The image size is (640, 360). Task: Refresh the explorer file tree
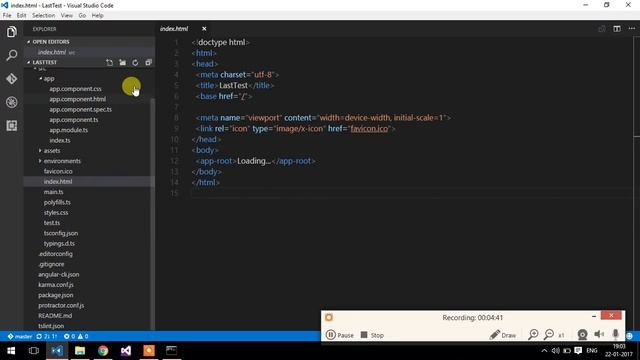point(135,62)
